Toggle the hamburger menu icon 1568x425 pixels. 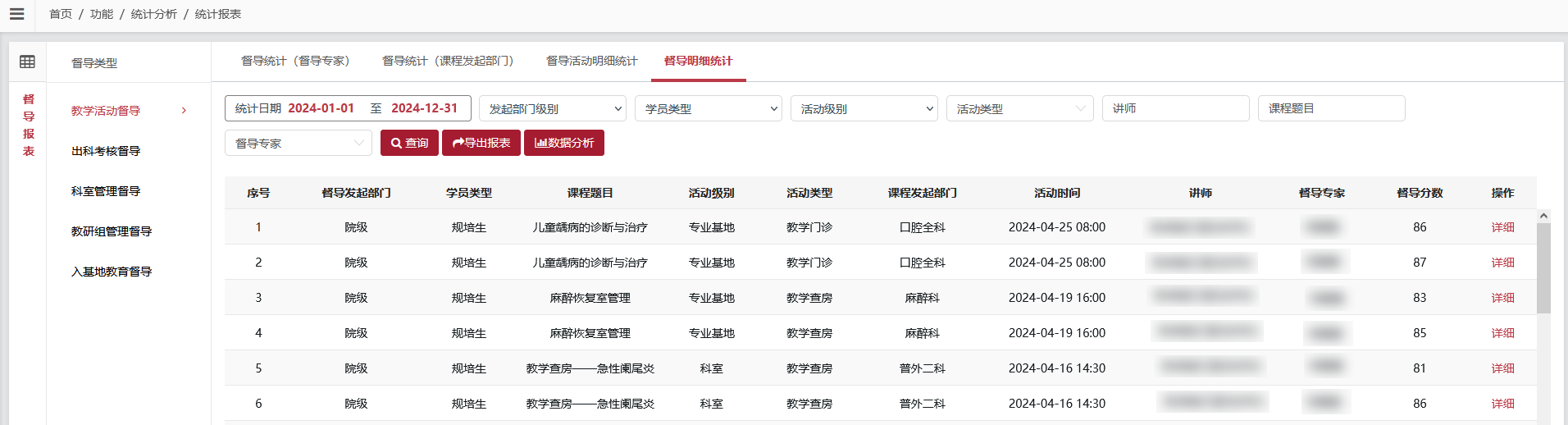pos(16,14)
